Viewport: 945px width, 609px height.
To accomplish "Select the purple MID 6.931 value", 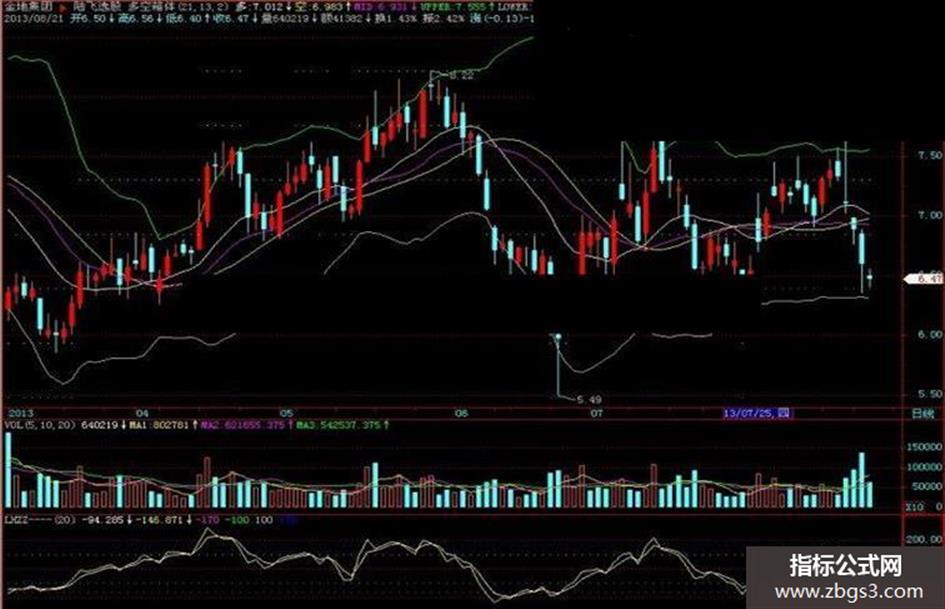I will point(382,7).
